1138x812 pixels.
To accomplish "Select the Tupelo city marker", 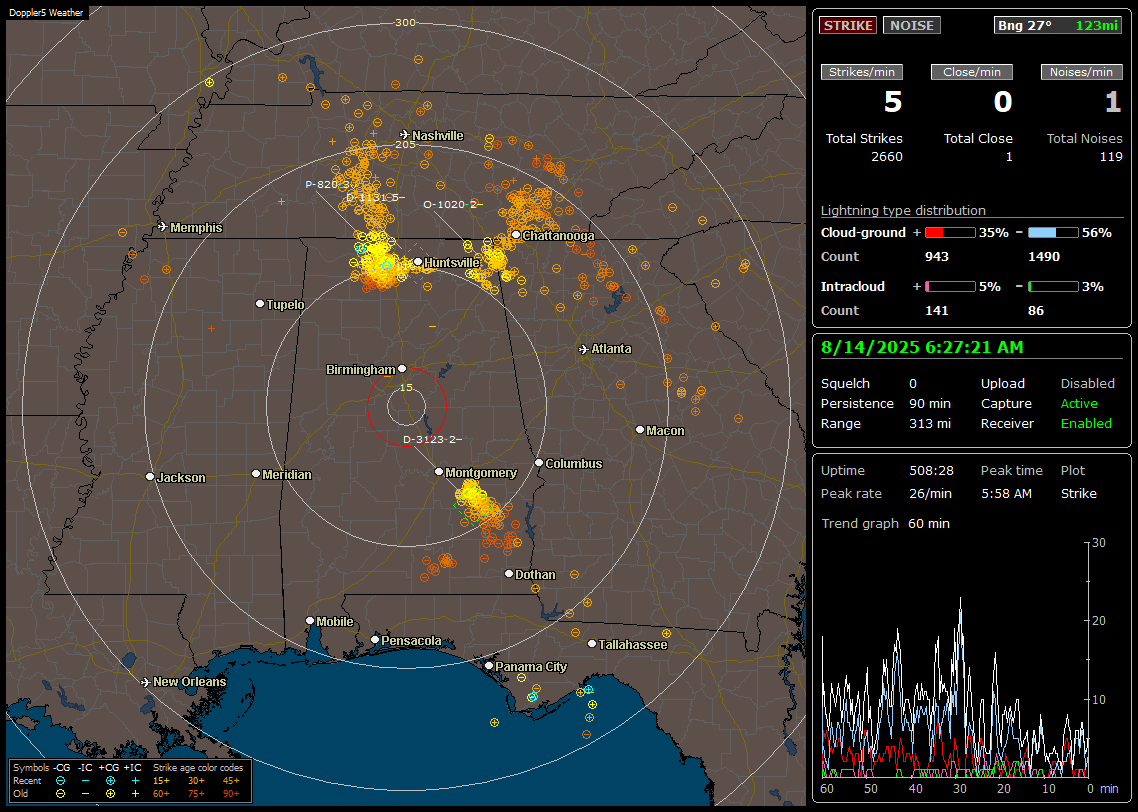I will pos(260,303).
